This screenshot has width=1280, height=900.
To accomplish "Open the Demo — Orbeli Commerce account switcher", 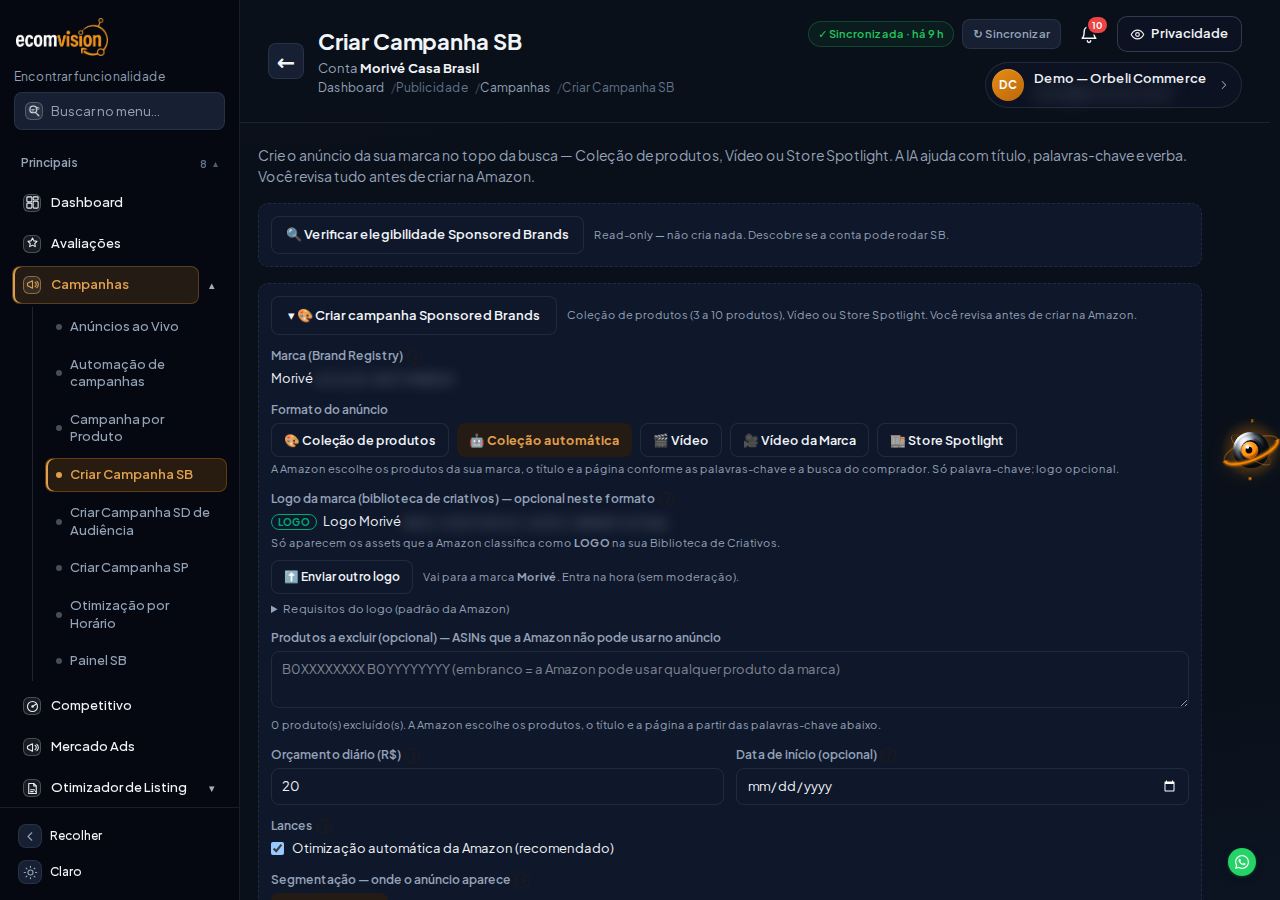I will (x=1113, y=85).
